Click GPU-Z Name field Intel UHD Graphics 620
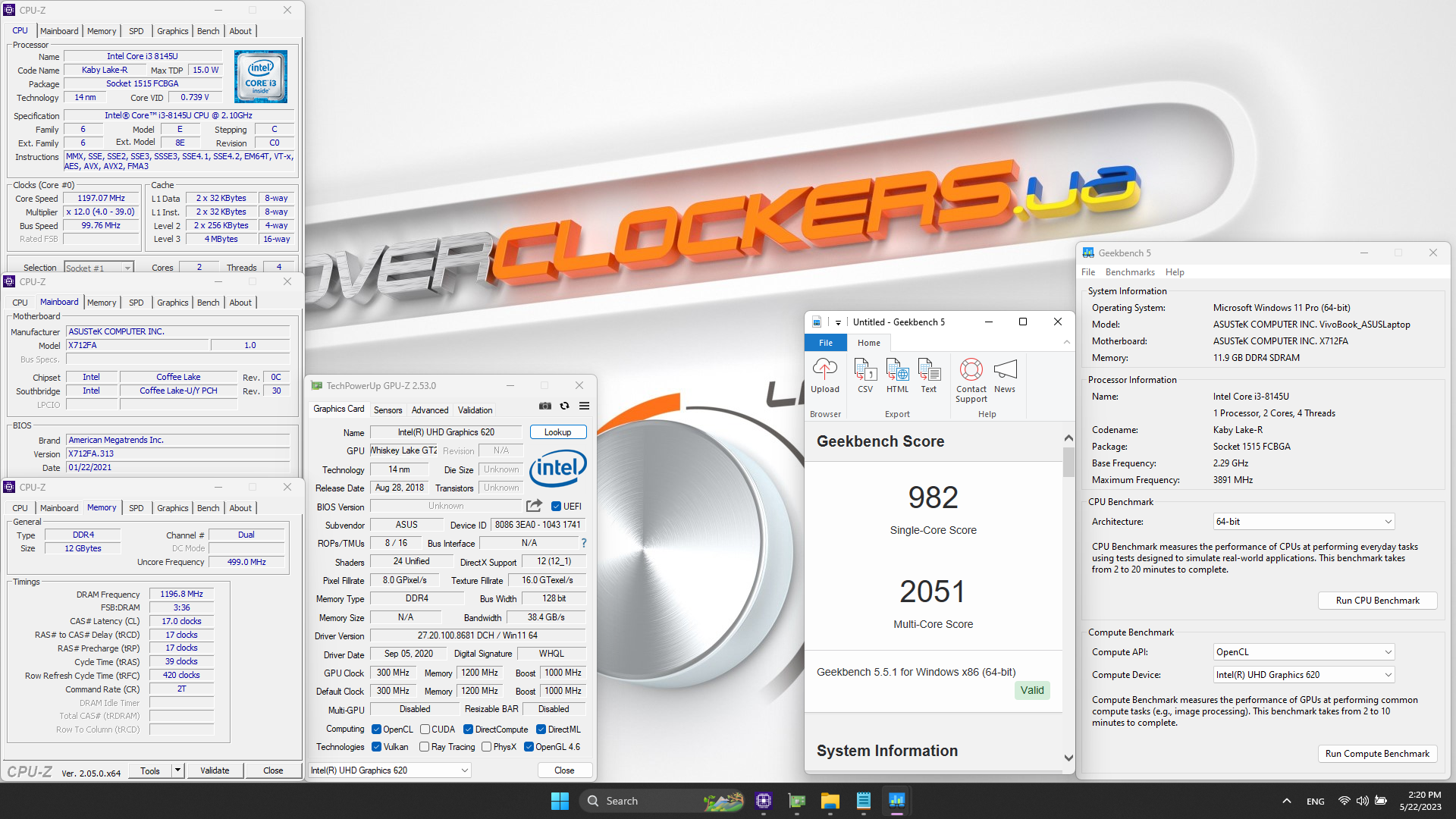 coord(446,432)
